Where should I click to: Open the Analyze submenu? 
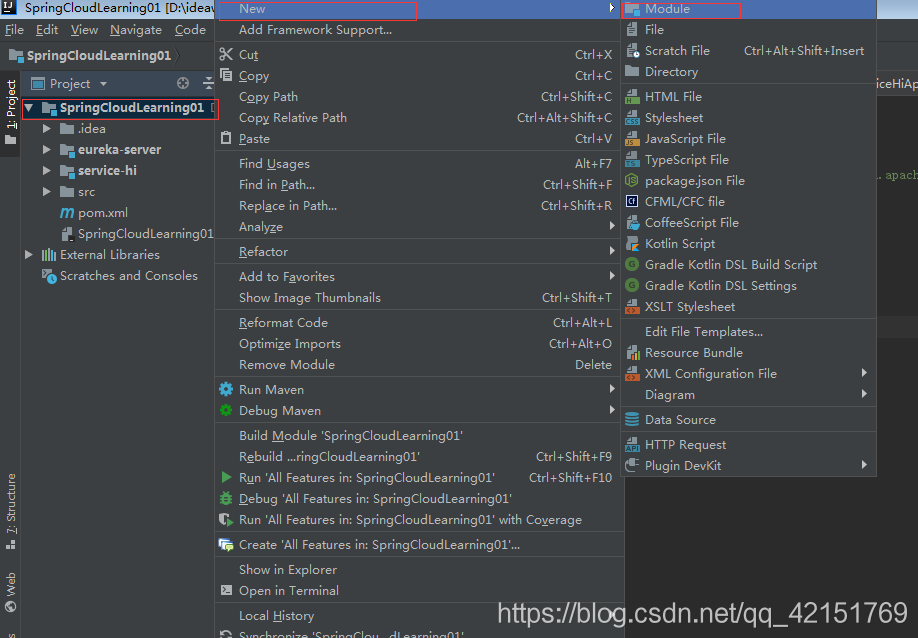418,227
